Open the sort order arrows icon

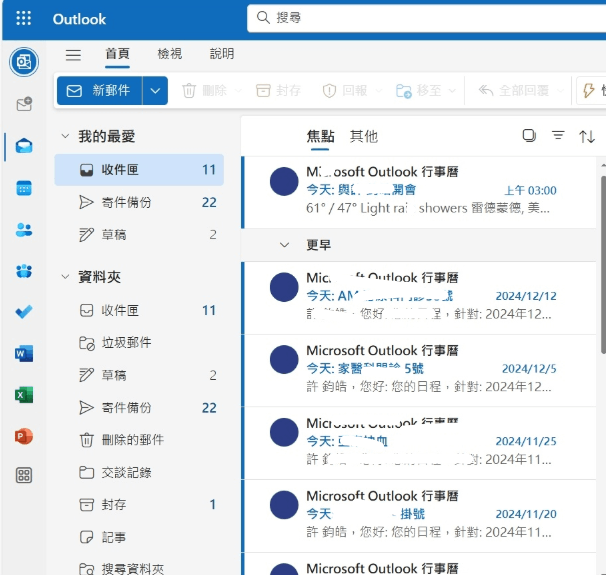pos(587,136)
